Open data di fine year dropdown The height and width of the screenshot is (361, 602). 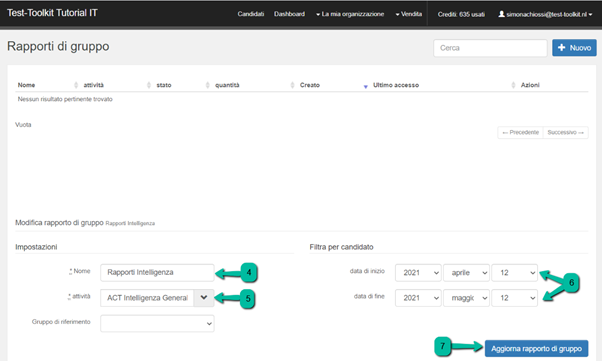tap(418, 298)
